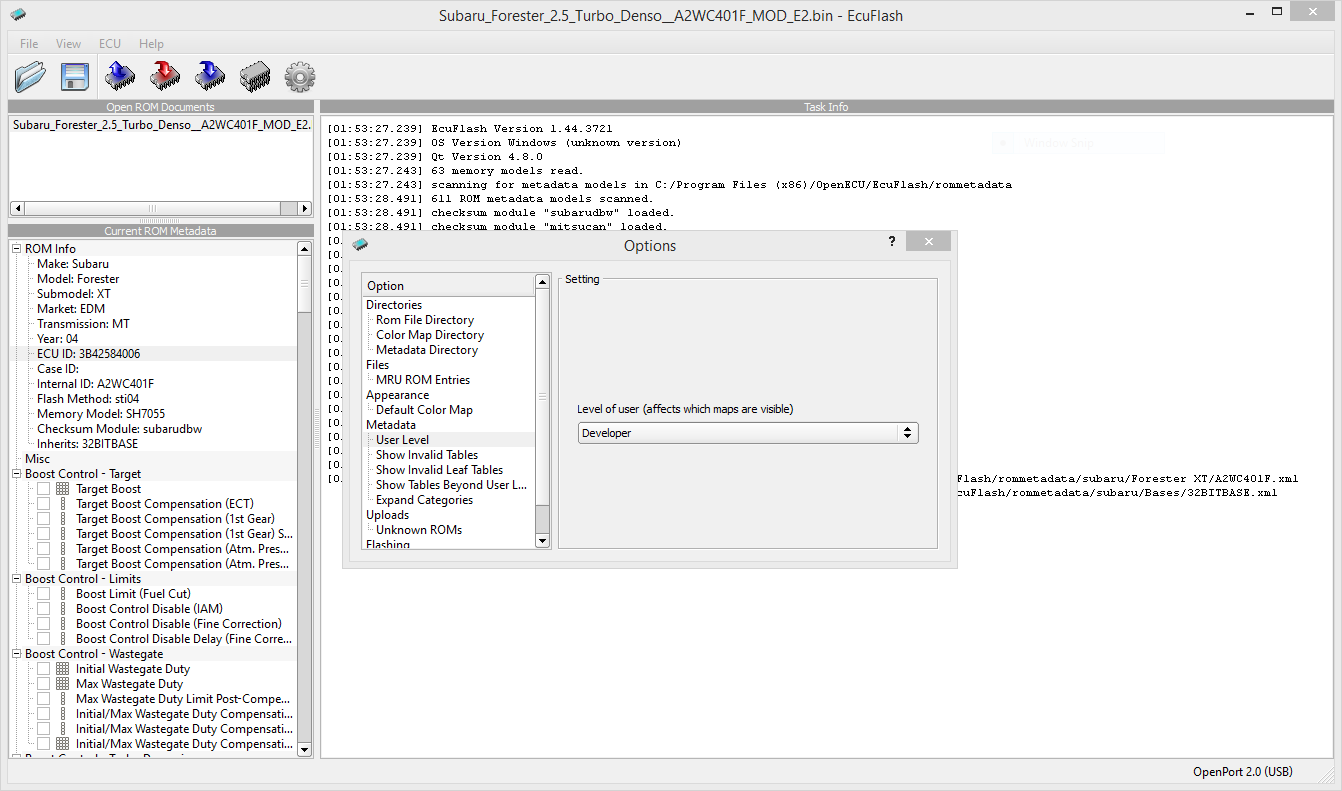This screenshot has width=1342, height=791.
Task: Select Show Invalid Leaf Tables option
Action: [439, 470]
